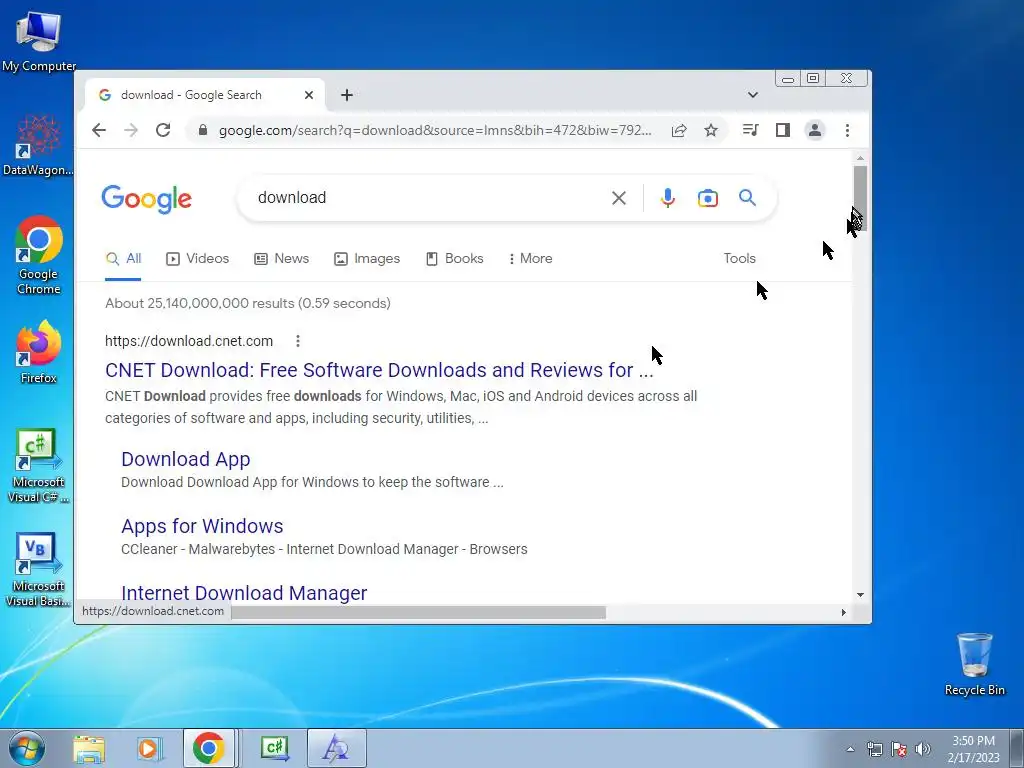The width and height of the screenshot is (1024, 768).
Task: Open the media controls icon in toolbar
Action: [750, 130]
